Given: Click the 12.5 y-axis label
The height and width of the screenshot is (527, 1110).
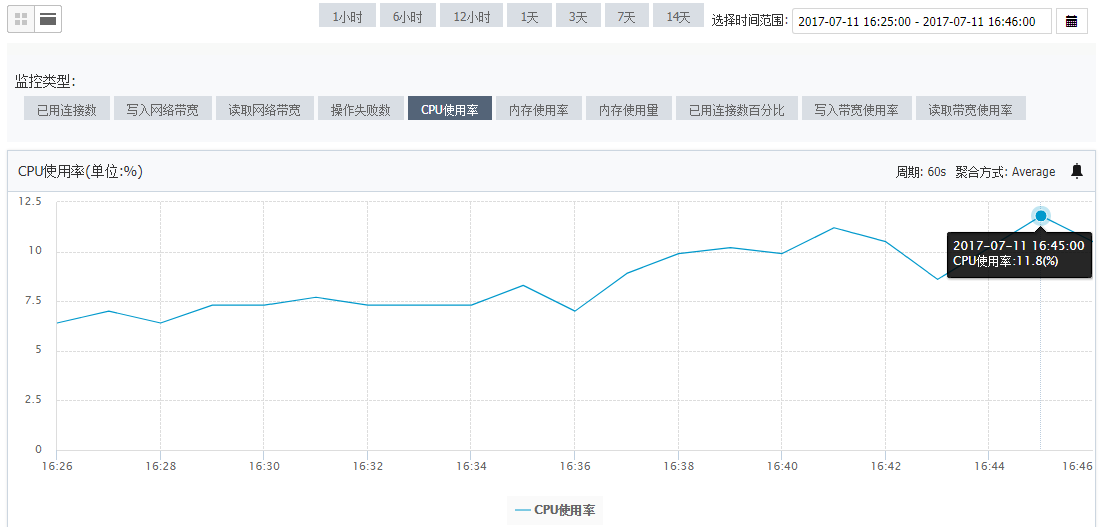Looking at the screenshot, I should click(x=30, y=201).
